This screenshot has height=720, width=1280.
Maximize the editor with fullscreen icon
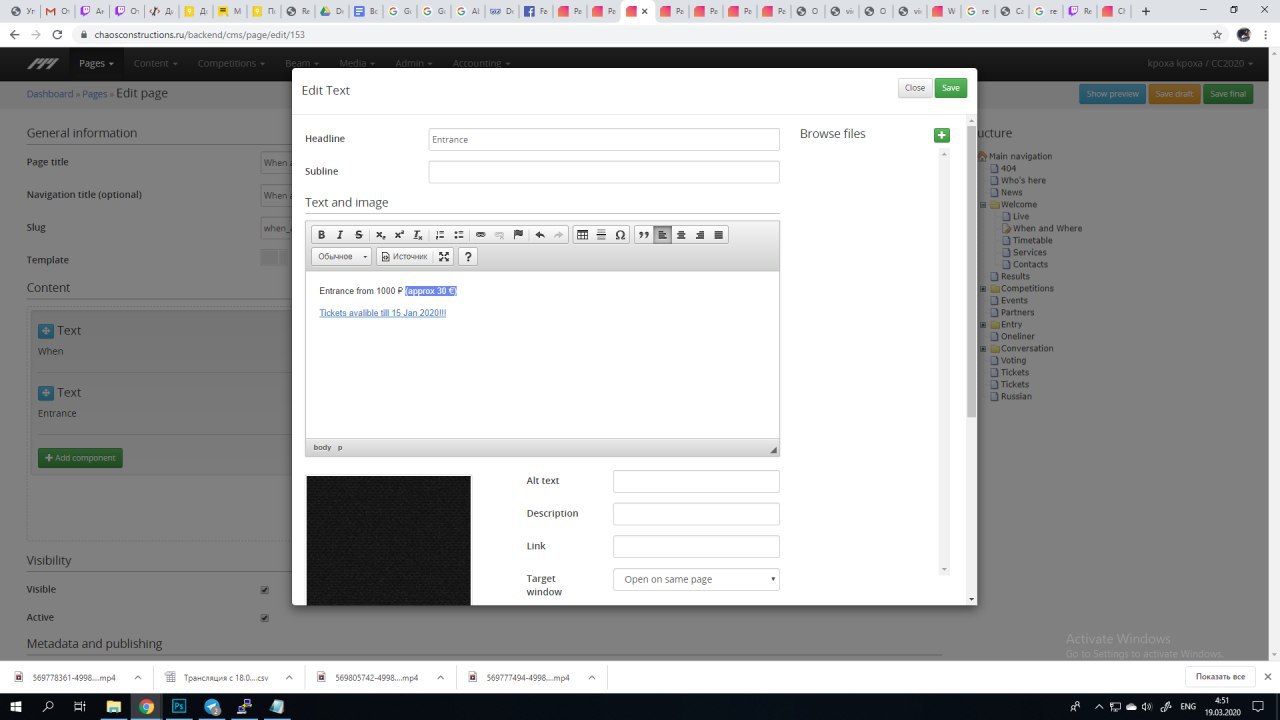(x=444, y=257)
